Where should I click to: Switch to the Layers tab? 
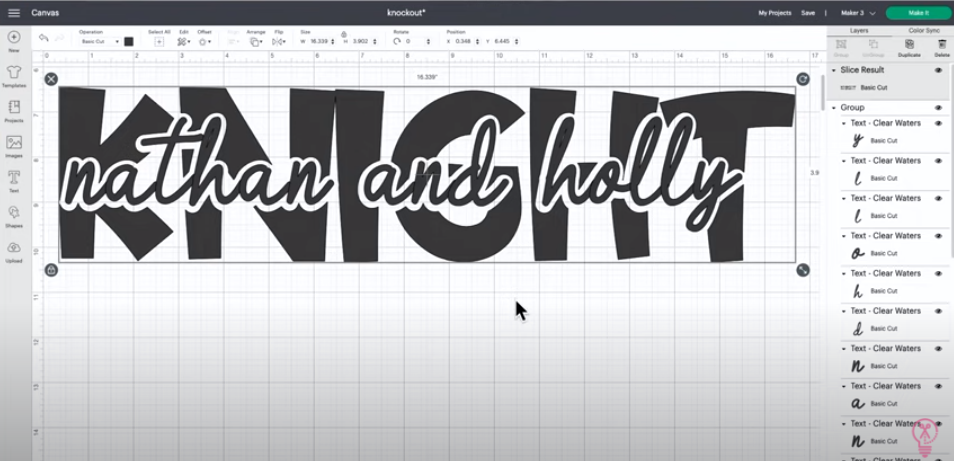click(859, 30)
